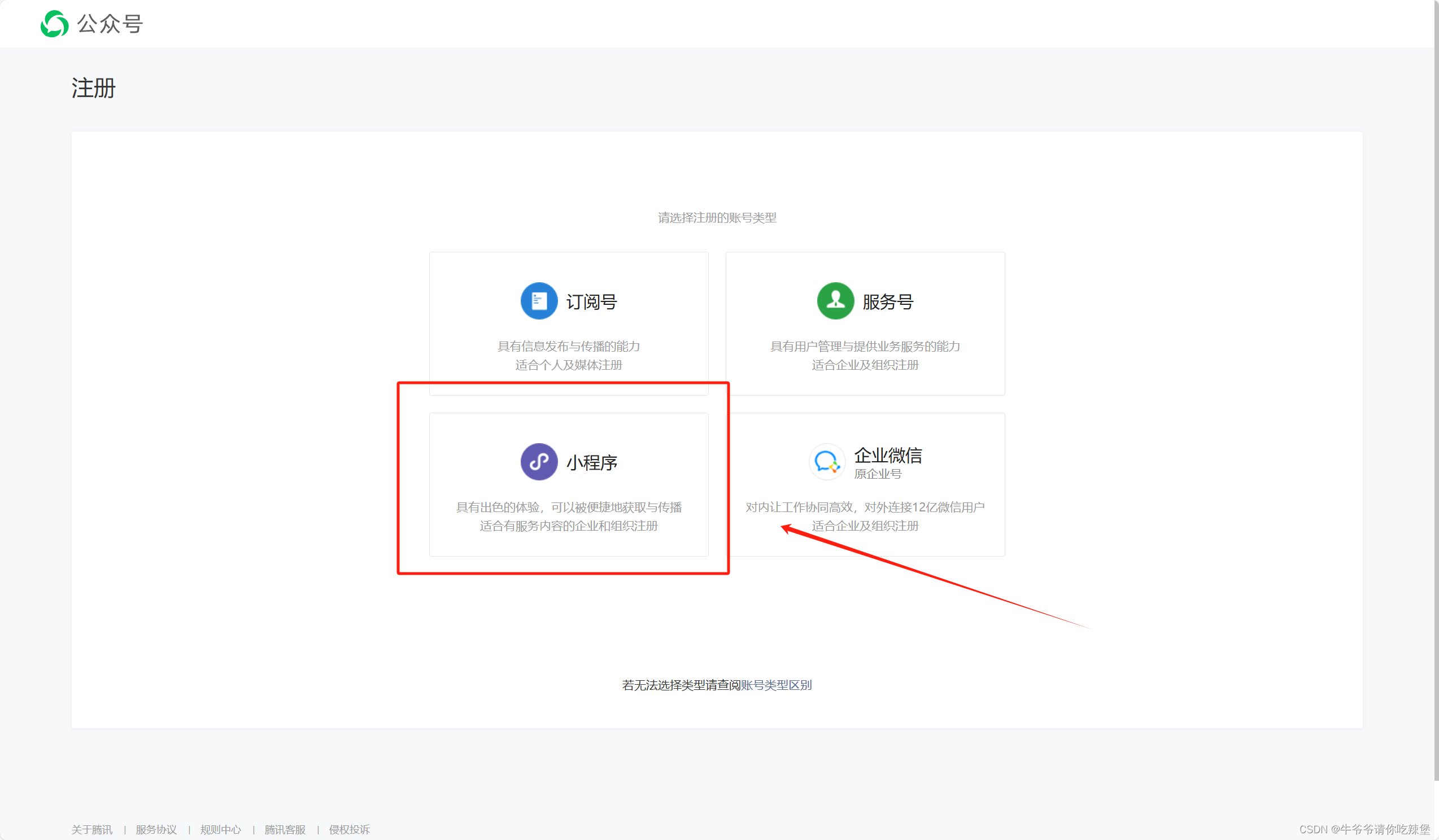Screen dimensions: 1439x840
Task: Click 适合个人及媒体注册 description in 订阅号 card
Action: tap(568, 365)
